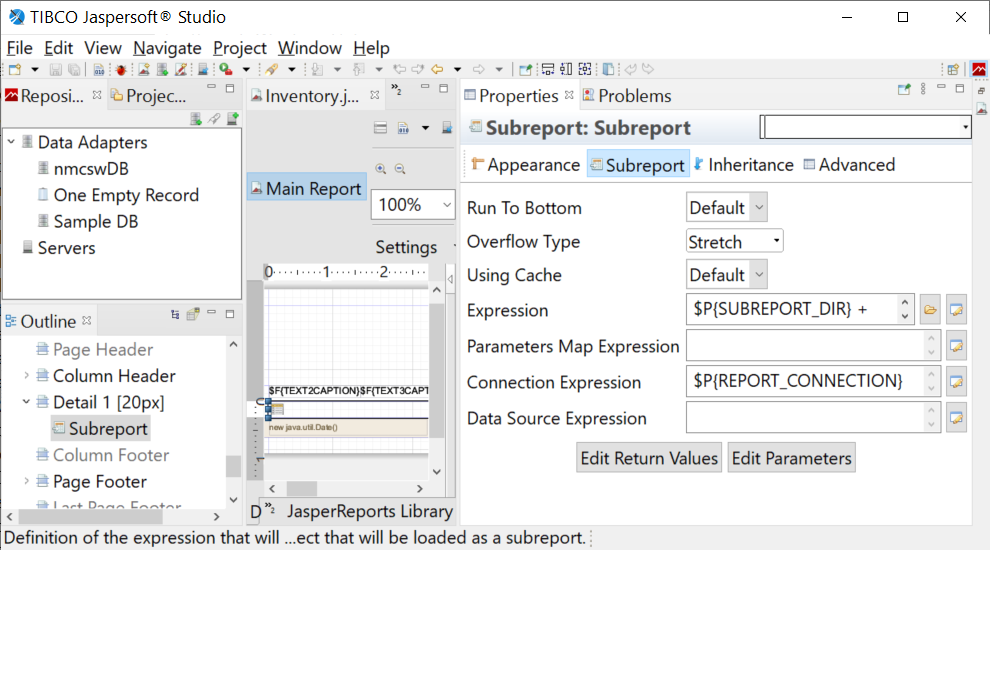Click the Outline tree toggle icon
The height and width of the screenshot is (673, 990).
175,314
